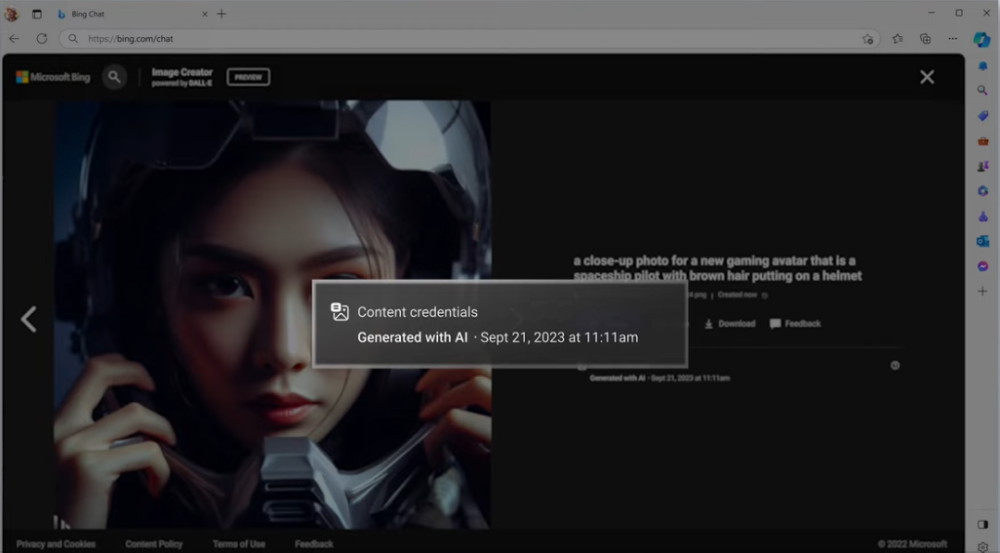Click the PREVIEW badge button
Screen dimensions: 1000x553
(248, 77)
